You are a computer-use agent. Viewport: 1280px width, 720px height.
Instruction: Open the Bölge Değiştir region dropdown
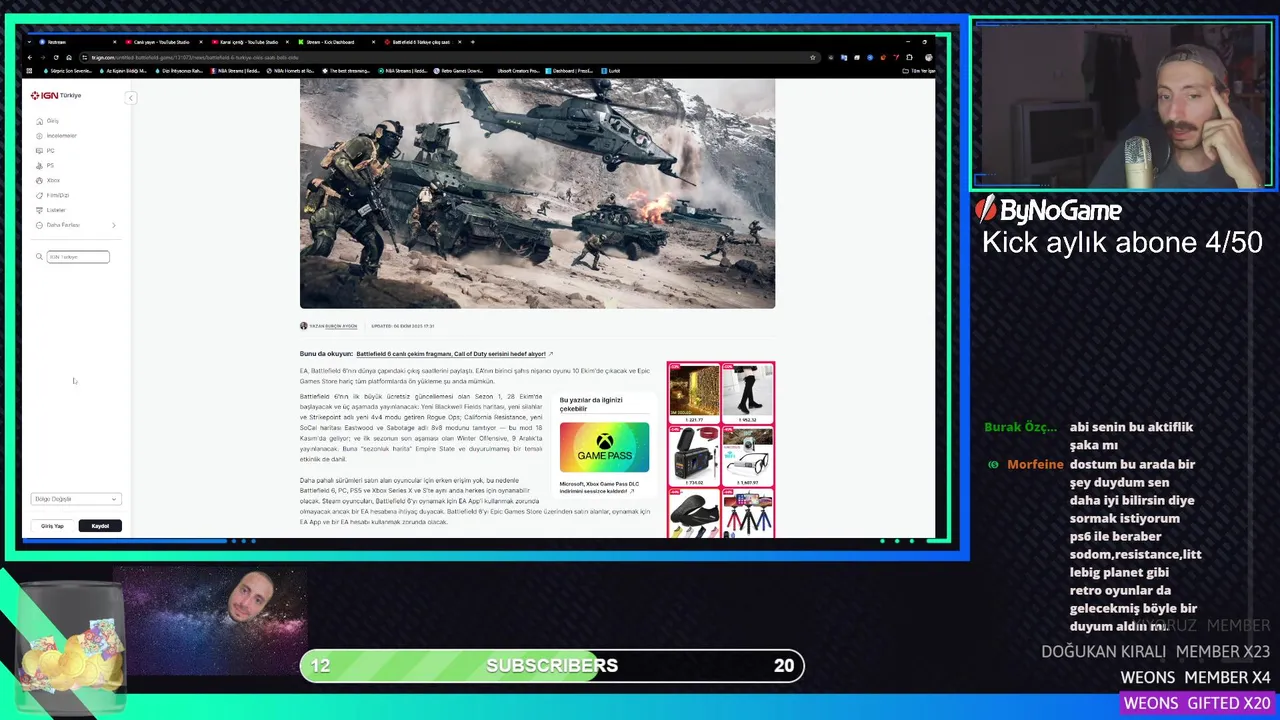[x=76, y=499]
